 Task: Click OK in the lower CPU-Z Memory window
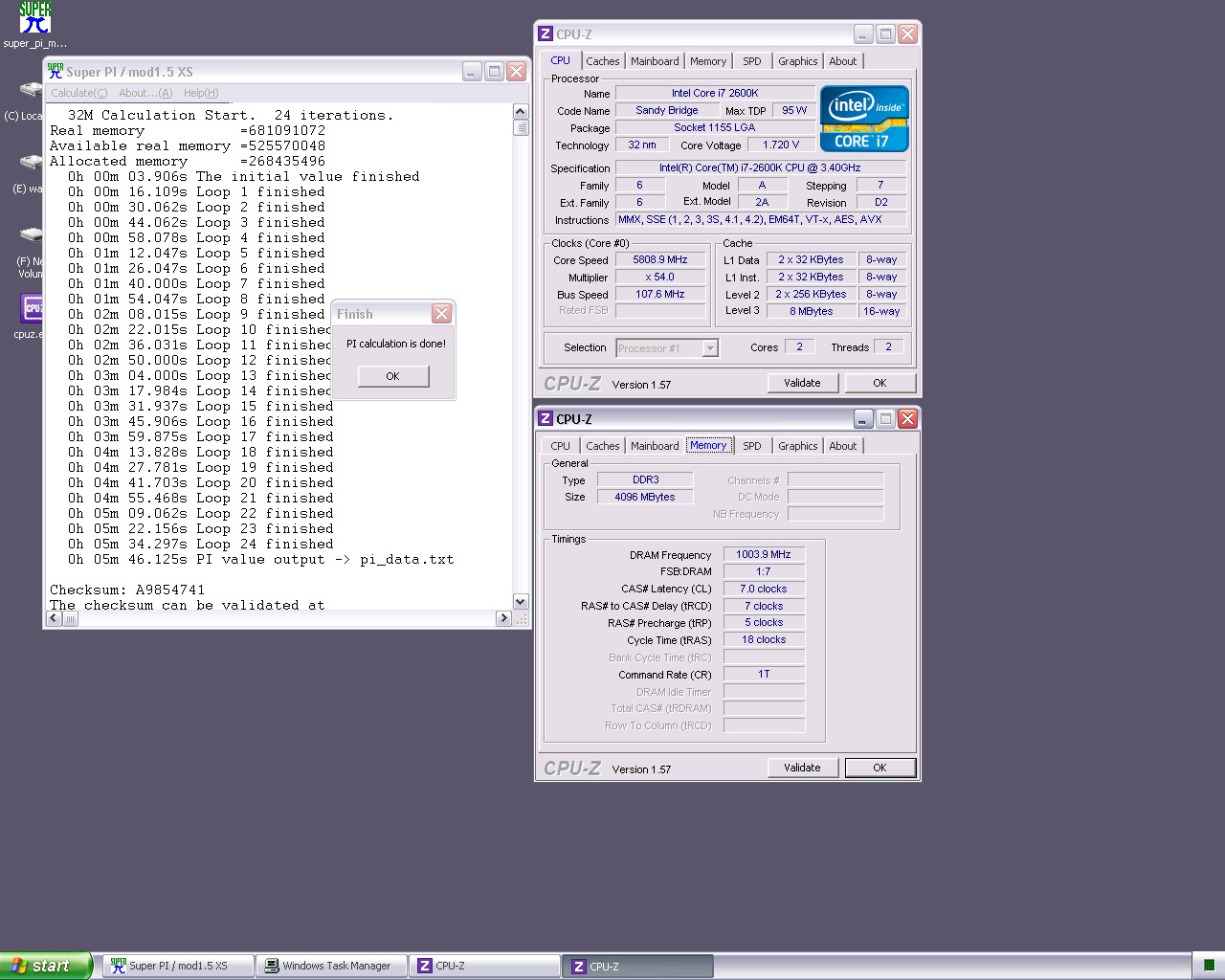point(879,768)
